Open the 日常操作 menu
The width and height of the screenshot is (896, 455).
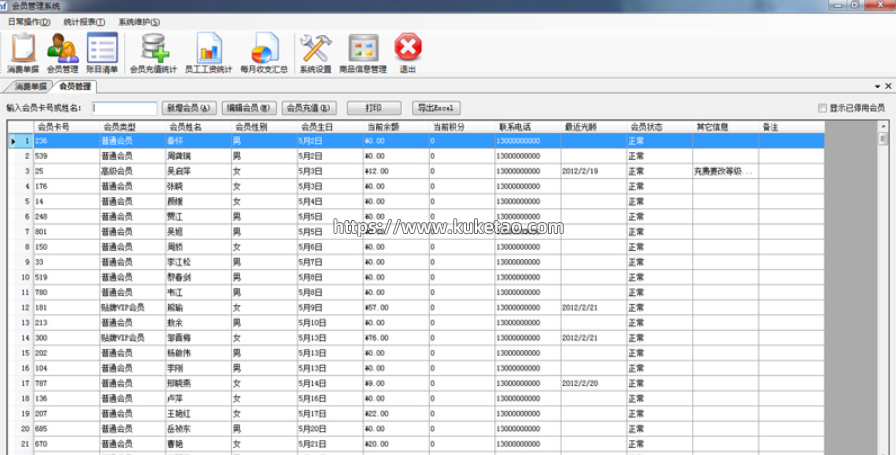[x=29, y=21]
